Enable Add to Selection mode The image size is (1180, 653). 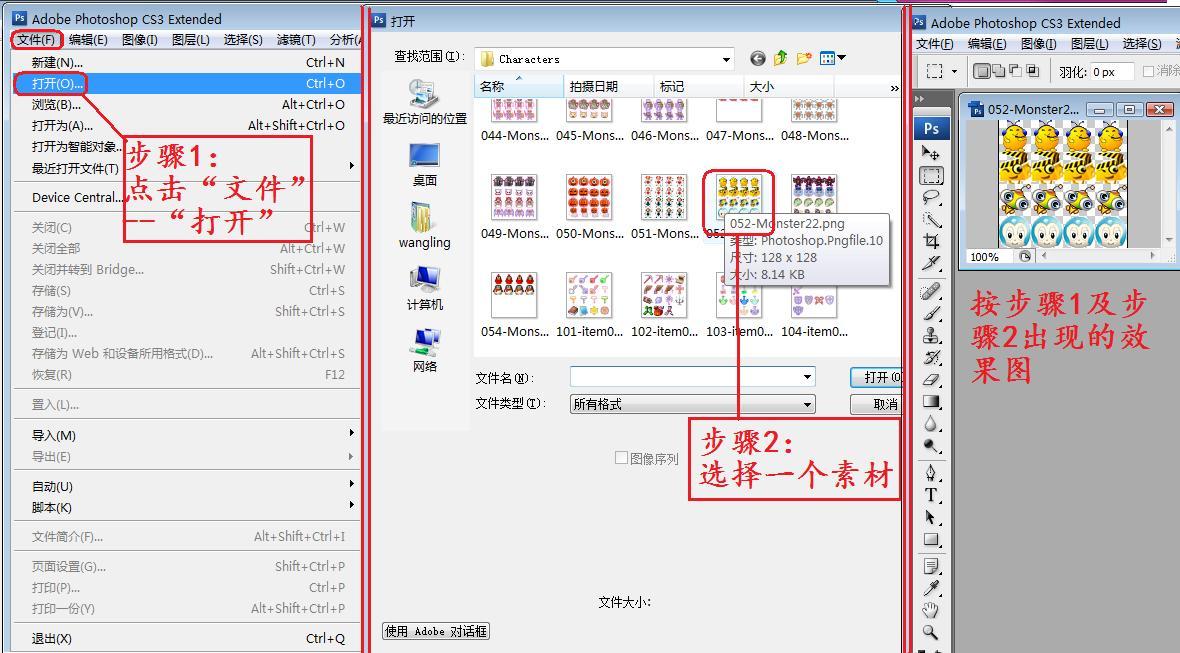point(999,71)
